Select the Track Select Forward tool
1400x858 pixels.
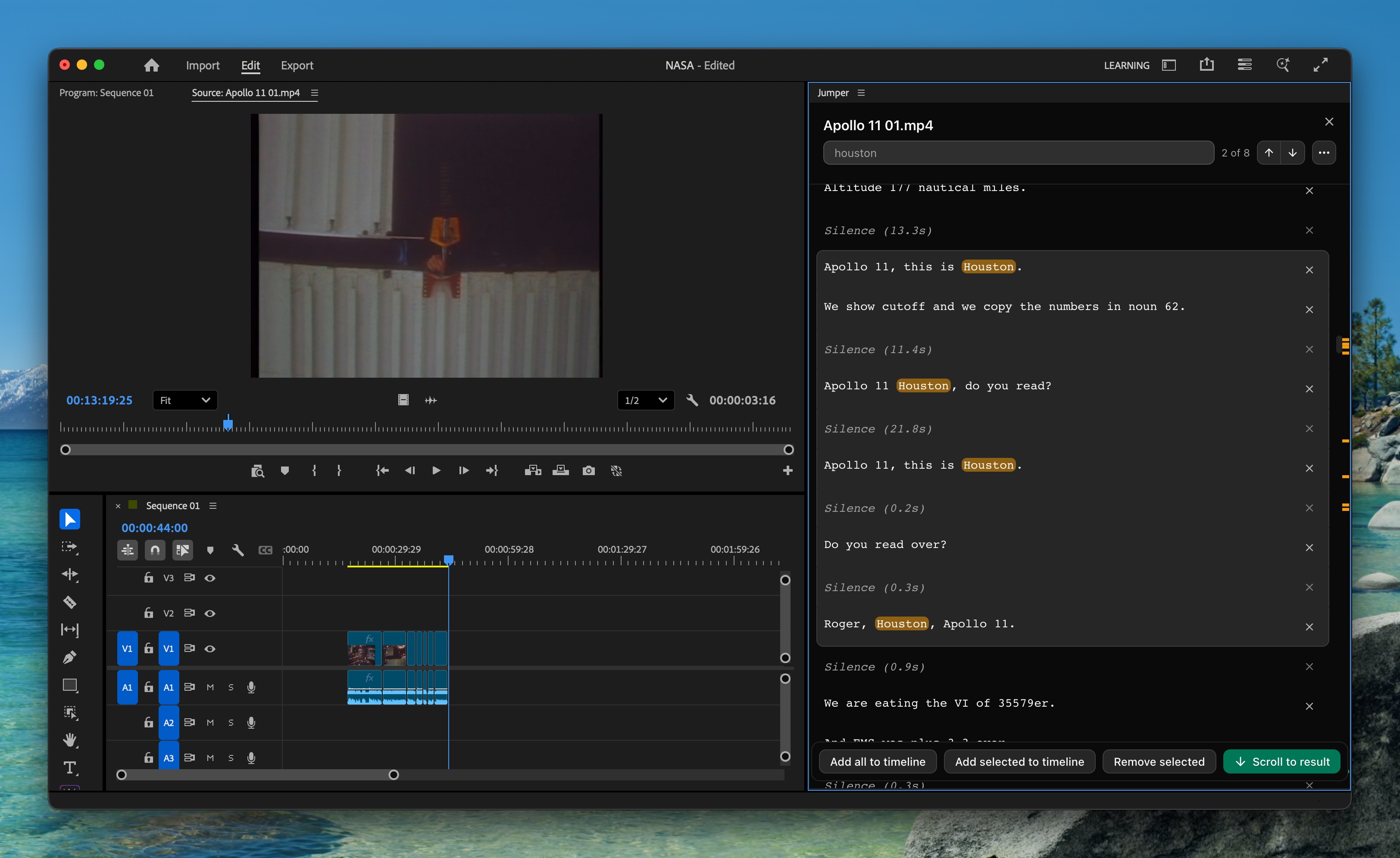[70, 547]
